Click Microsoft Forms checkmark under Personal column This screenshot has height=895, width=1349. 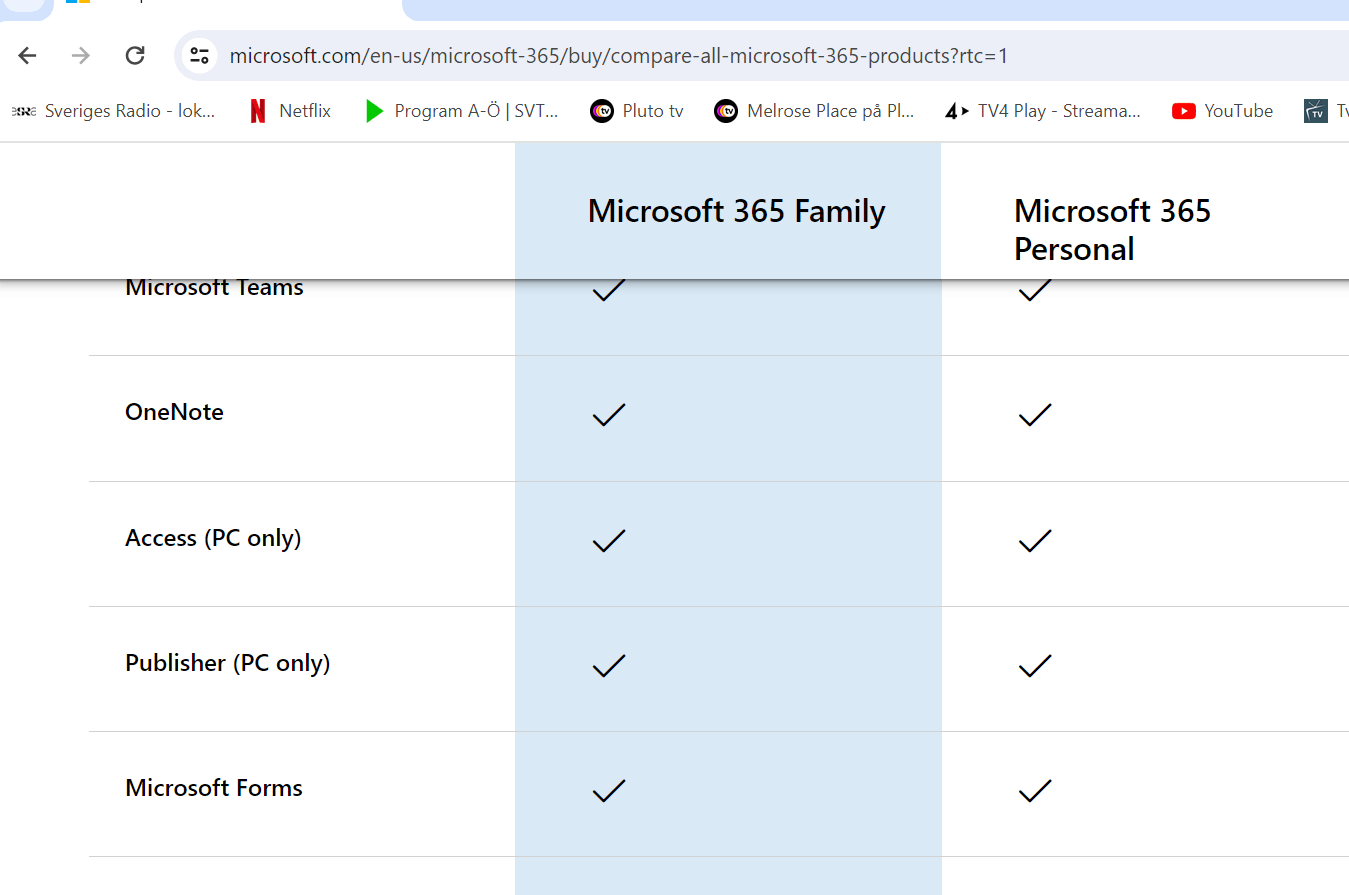pyautogui.click(x=1034, y=791)
